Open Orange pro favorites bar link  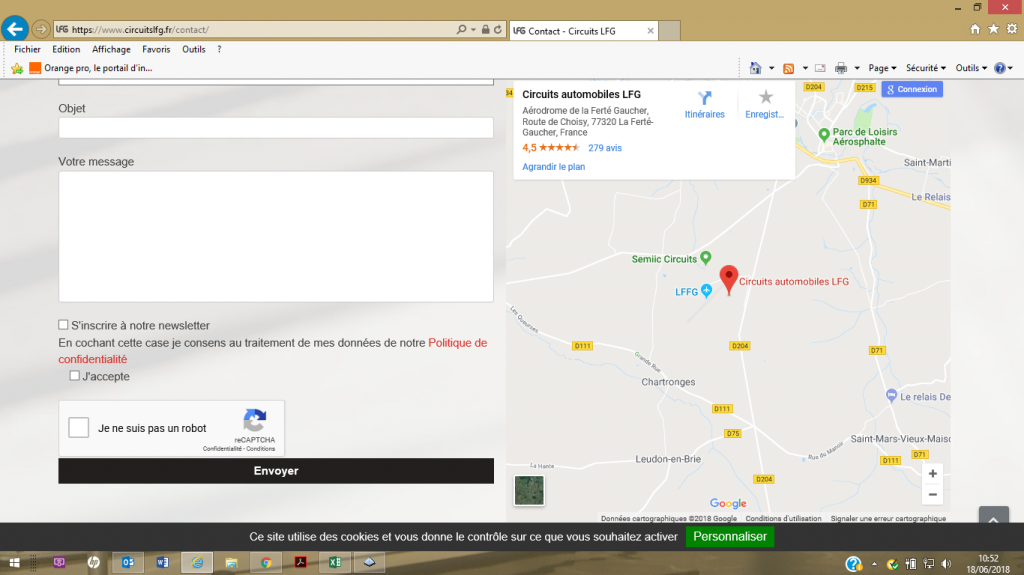(91, 68)
